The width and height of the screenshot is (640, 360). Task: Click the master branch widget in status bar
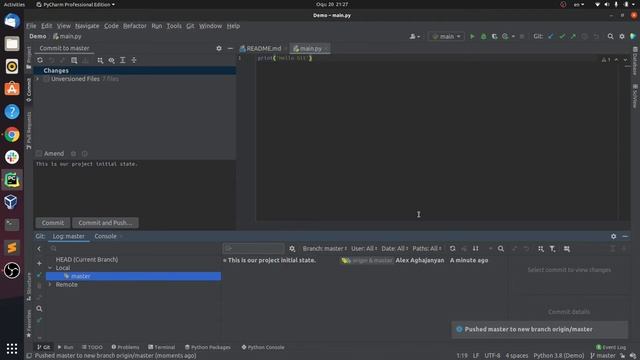coord(603,356)
